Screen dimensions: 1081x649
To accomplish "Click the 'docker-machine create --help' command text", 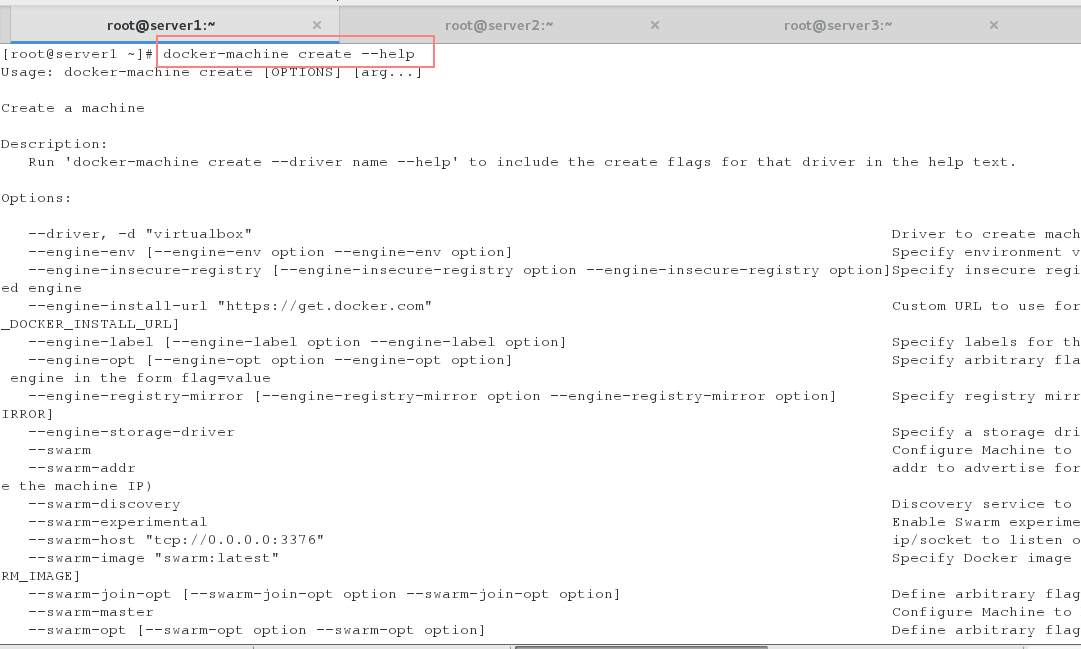I will pos(289,54).
